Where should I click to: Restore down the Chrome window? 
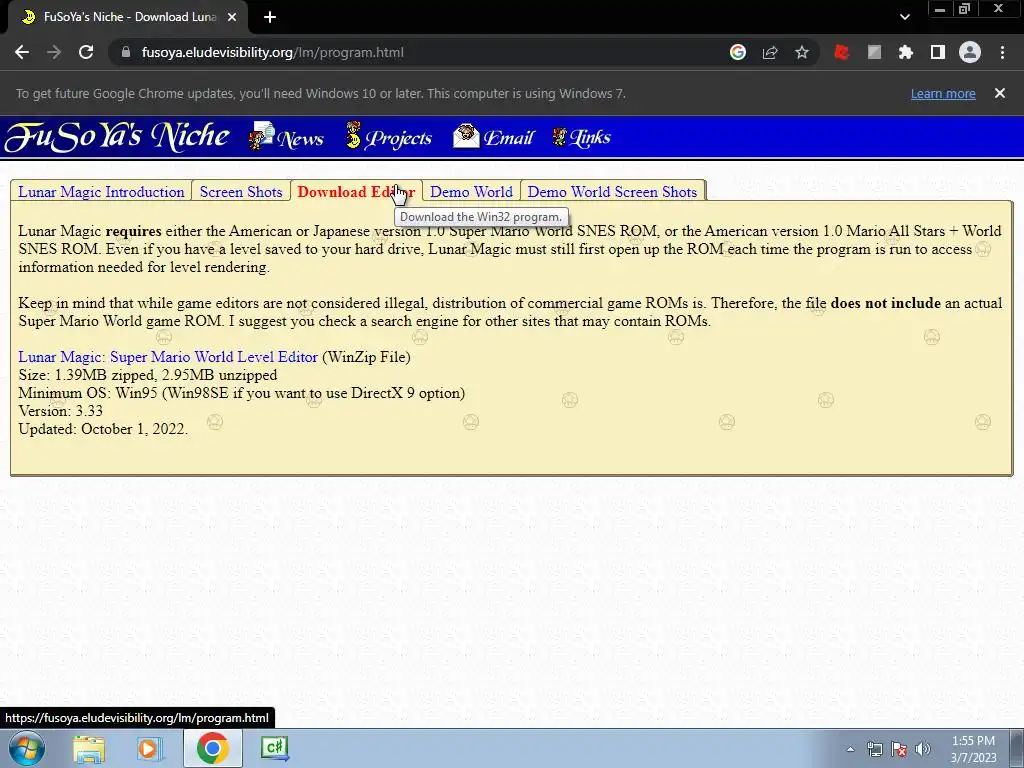pos(965,9)
